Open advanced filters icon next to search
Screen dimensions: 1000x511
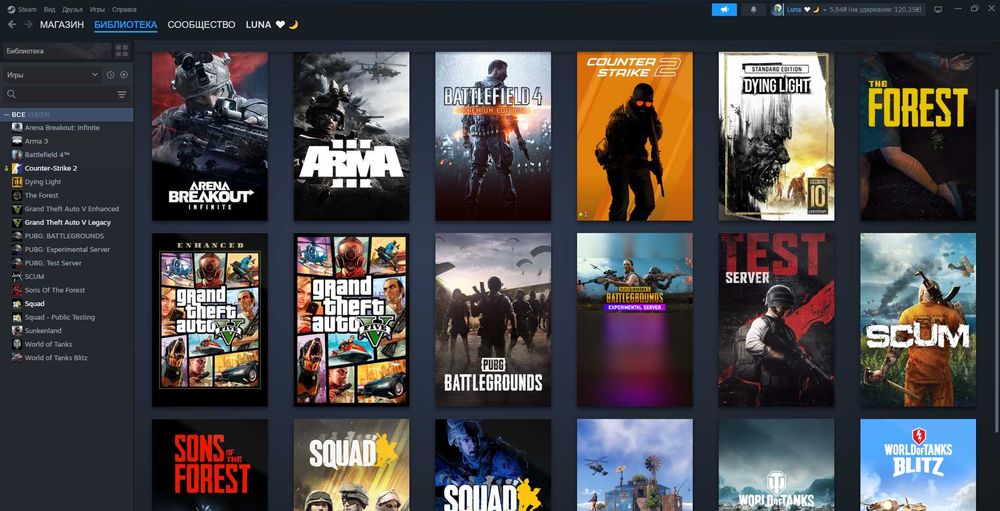click(x=122, y=94)
